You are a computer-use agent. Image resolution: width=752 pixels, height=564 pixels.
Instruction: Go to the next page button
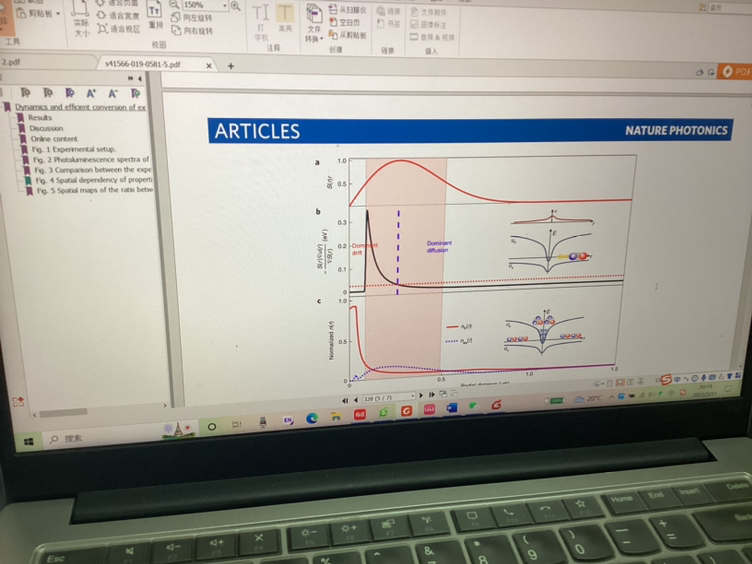(421, 396)
